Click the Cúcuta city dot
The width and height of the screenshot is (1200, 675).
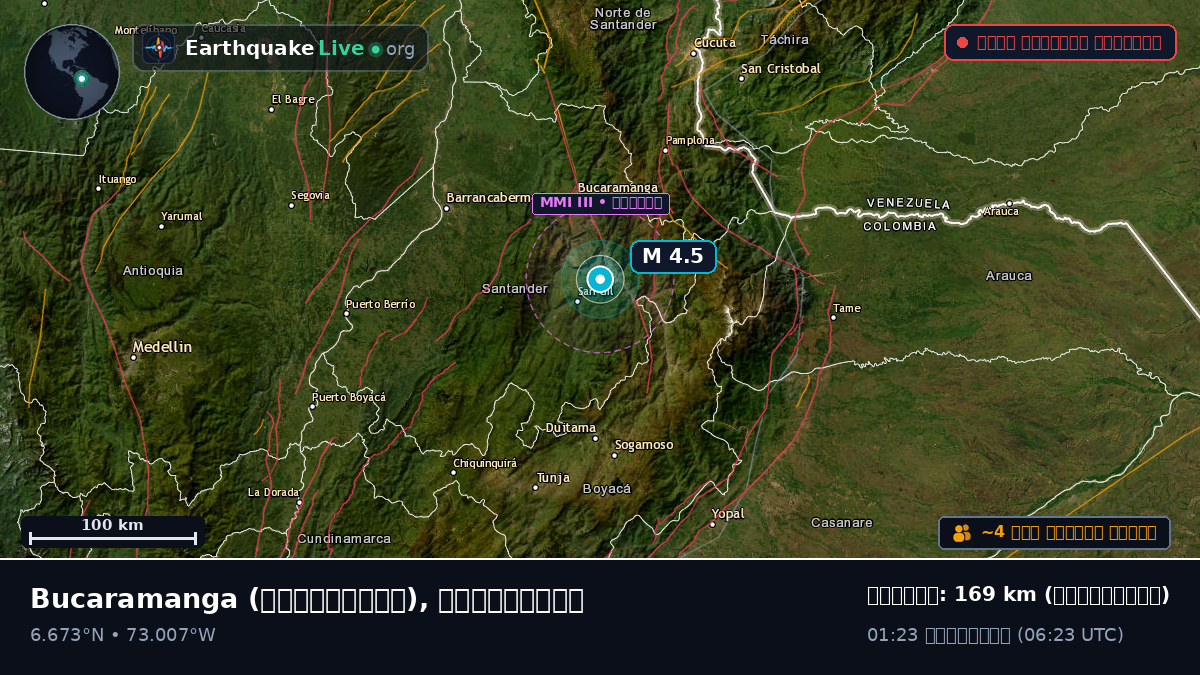[693, 53]
